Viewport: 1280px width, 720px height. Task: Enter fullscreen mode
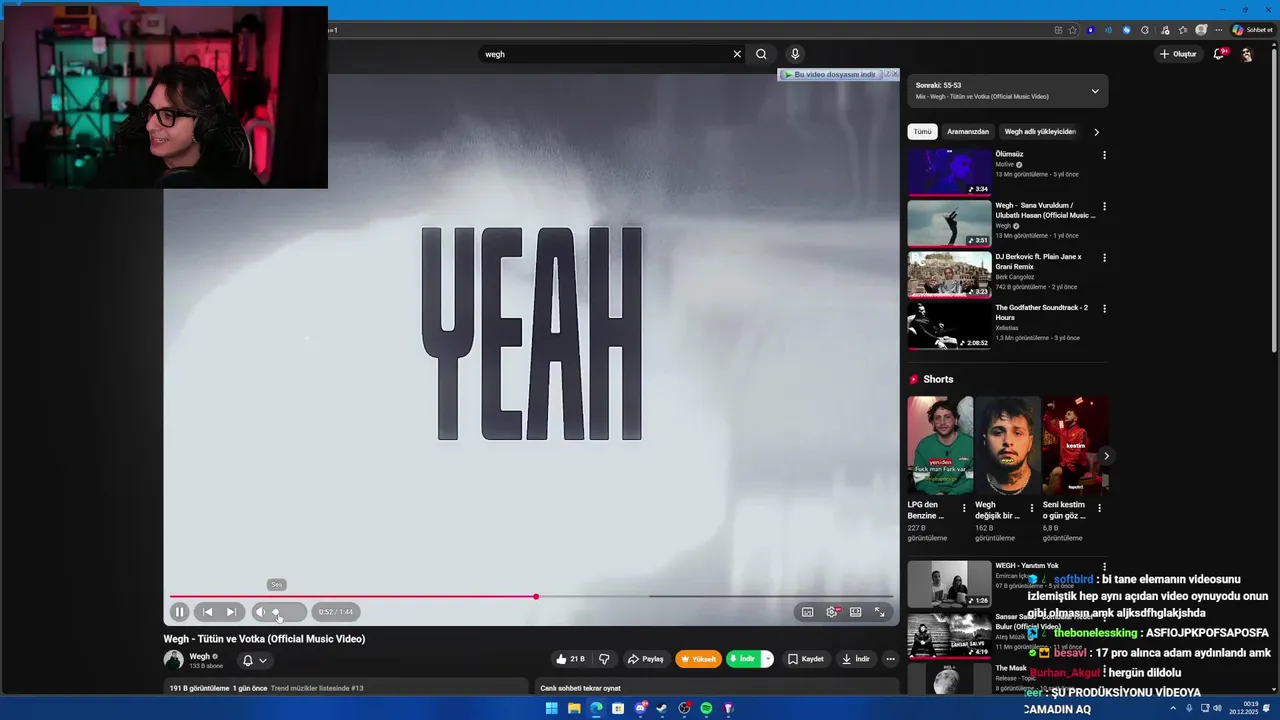click(880, 612)
